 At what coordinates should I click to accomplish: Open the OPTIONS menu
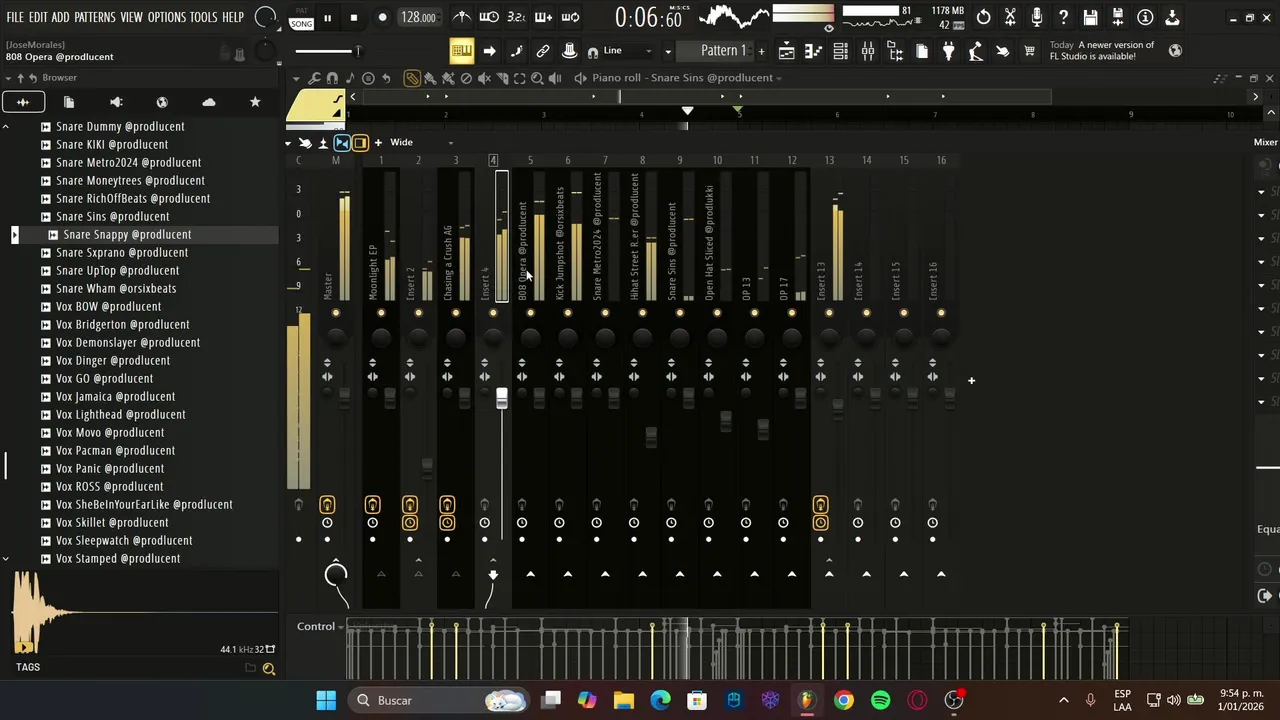167,17
